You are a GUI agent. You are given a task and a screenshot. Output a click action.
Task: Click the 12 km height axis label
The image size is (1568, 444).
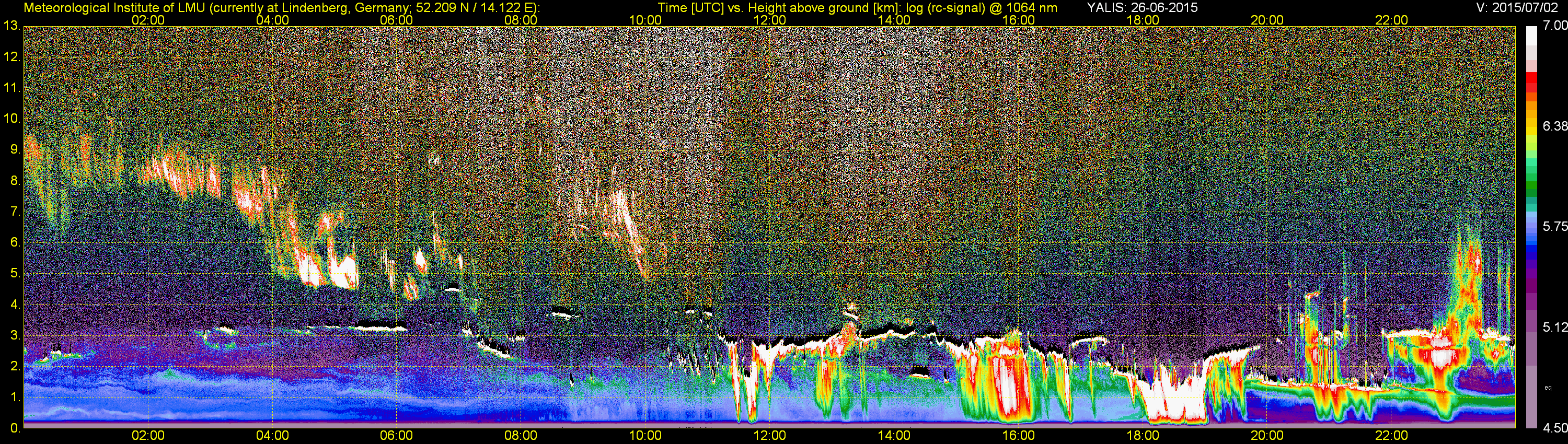click(11, 57)
